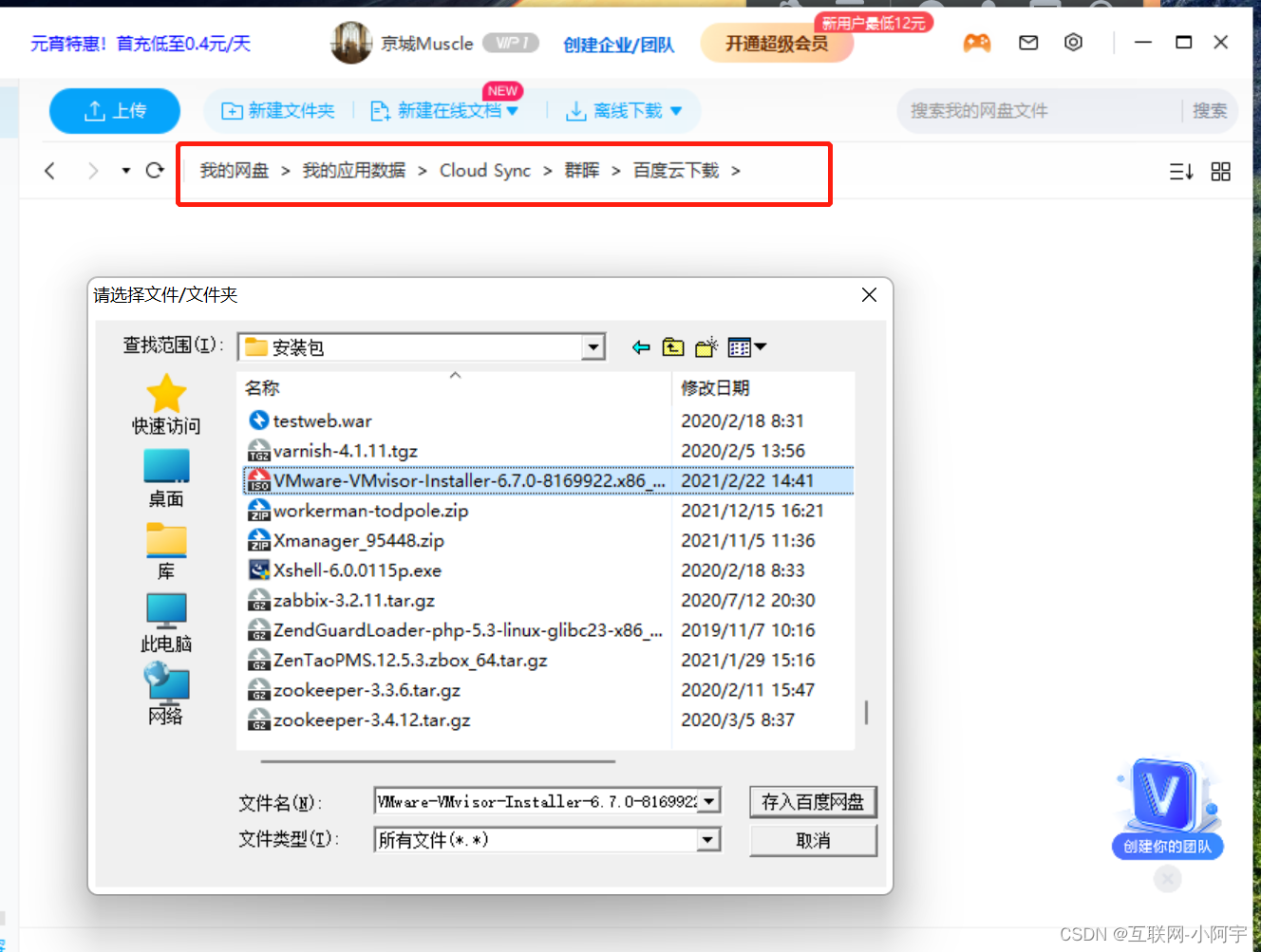The height and width of the screenshot is (952, 1261).
Task: Open the 新建在线文档 dropdown
Action: [444, 111]
